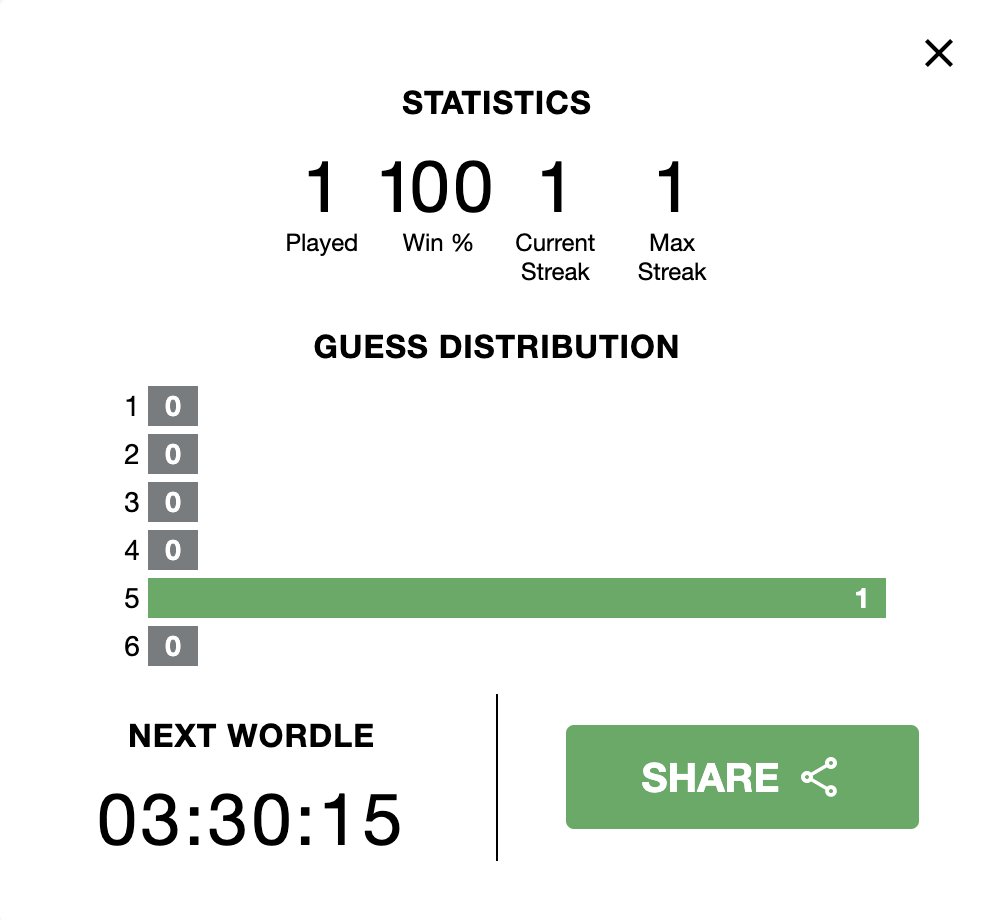Click the NEXT WORDLE heading
The image size is (990, 920).
coord(251,736)
